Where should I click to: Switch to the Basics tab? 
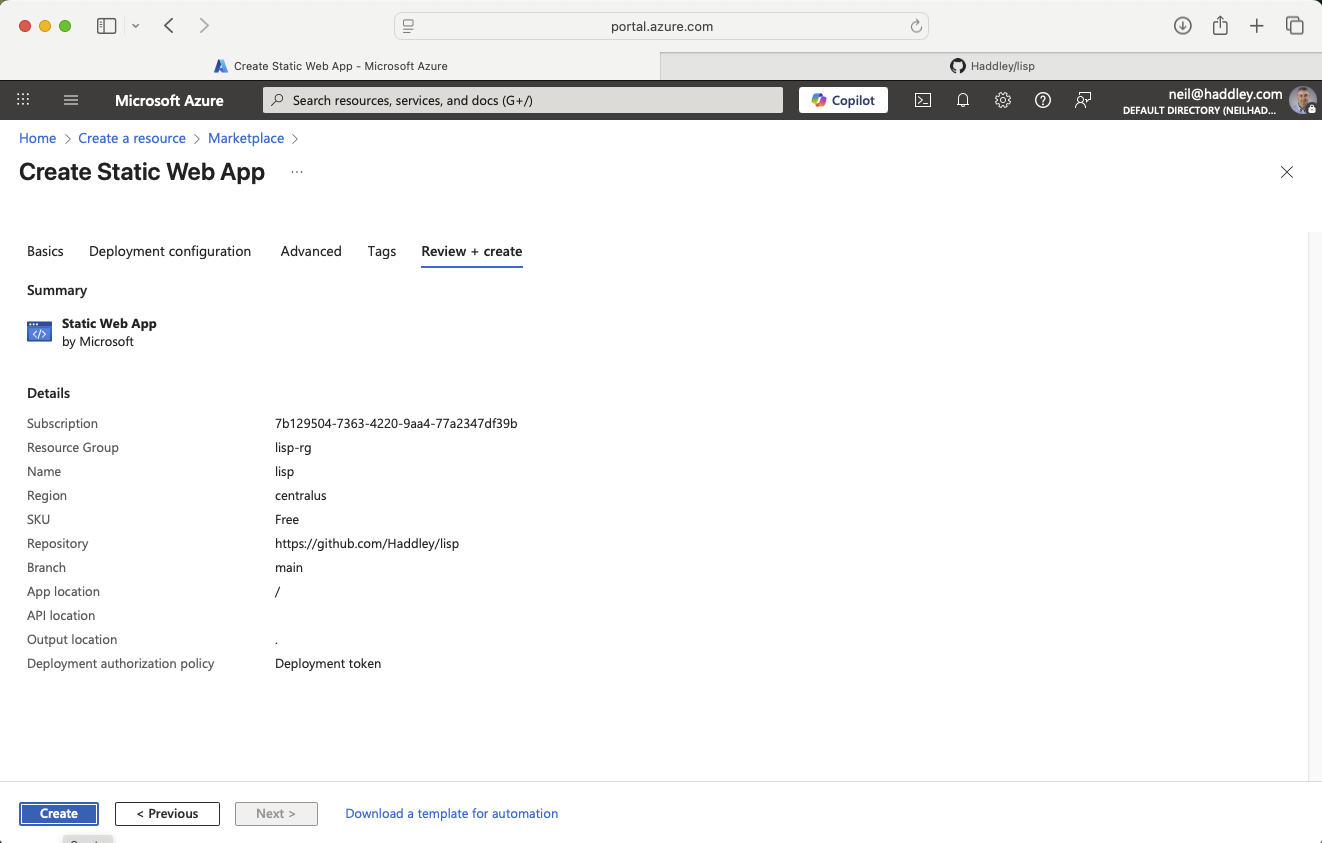(x=45, y=251)
